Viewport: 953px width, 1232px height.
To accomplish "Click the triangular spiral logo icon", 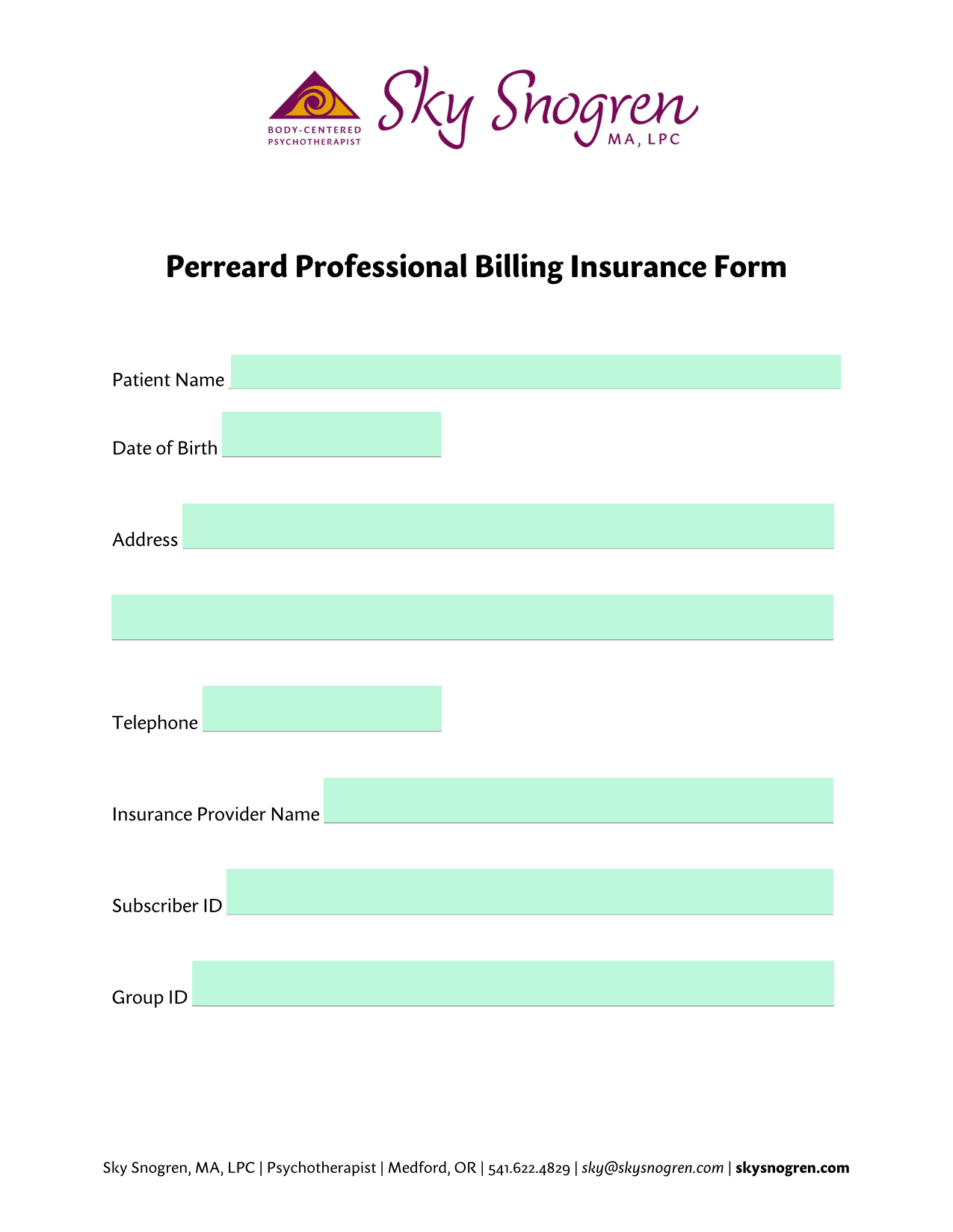I will pos(315,96).
